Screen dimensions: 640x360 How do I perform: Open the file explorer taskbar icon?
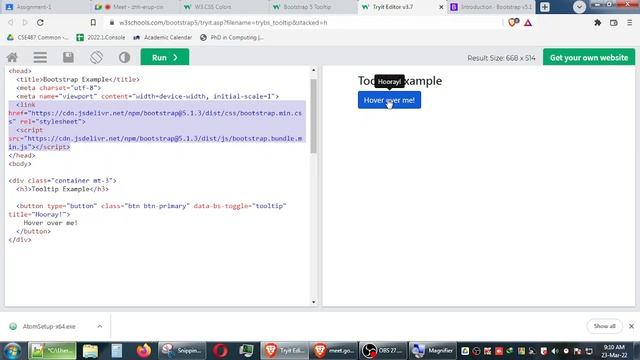coord(90,351)
